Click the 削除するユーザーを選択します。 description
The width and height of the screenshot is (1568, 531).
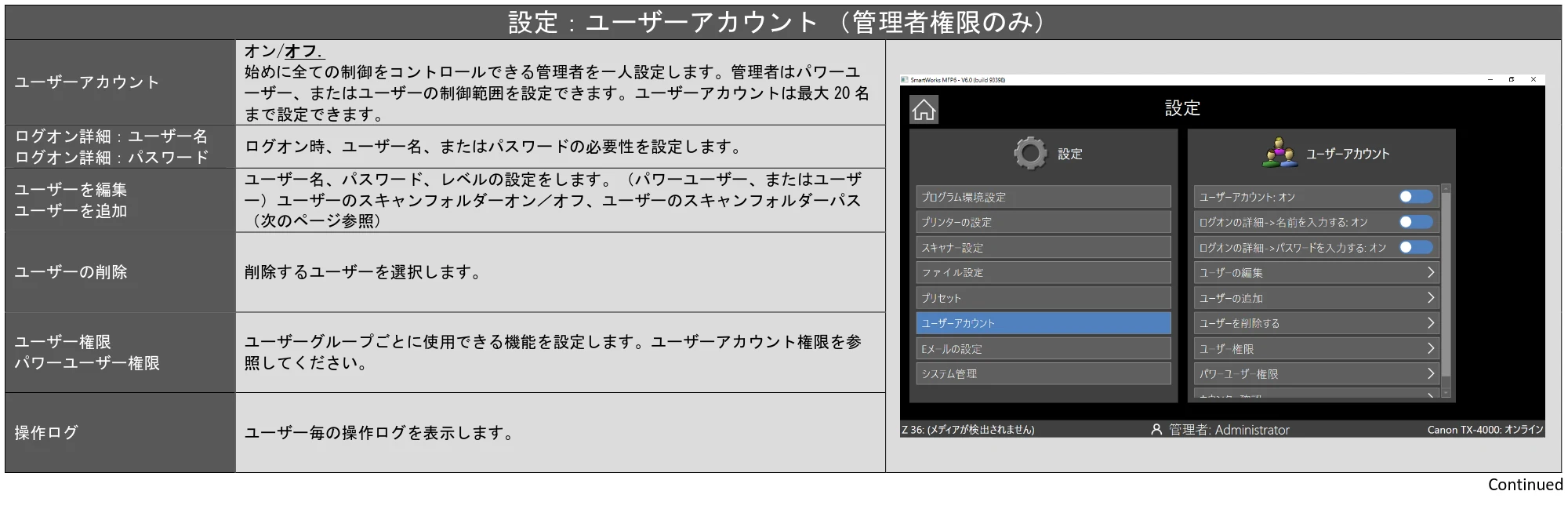click(365, 272)
